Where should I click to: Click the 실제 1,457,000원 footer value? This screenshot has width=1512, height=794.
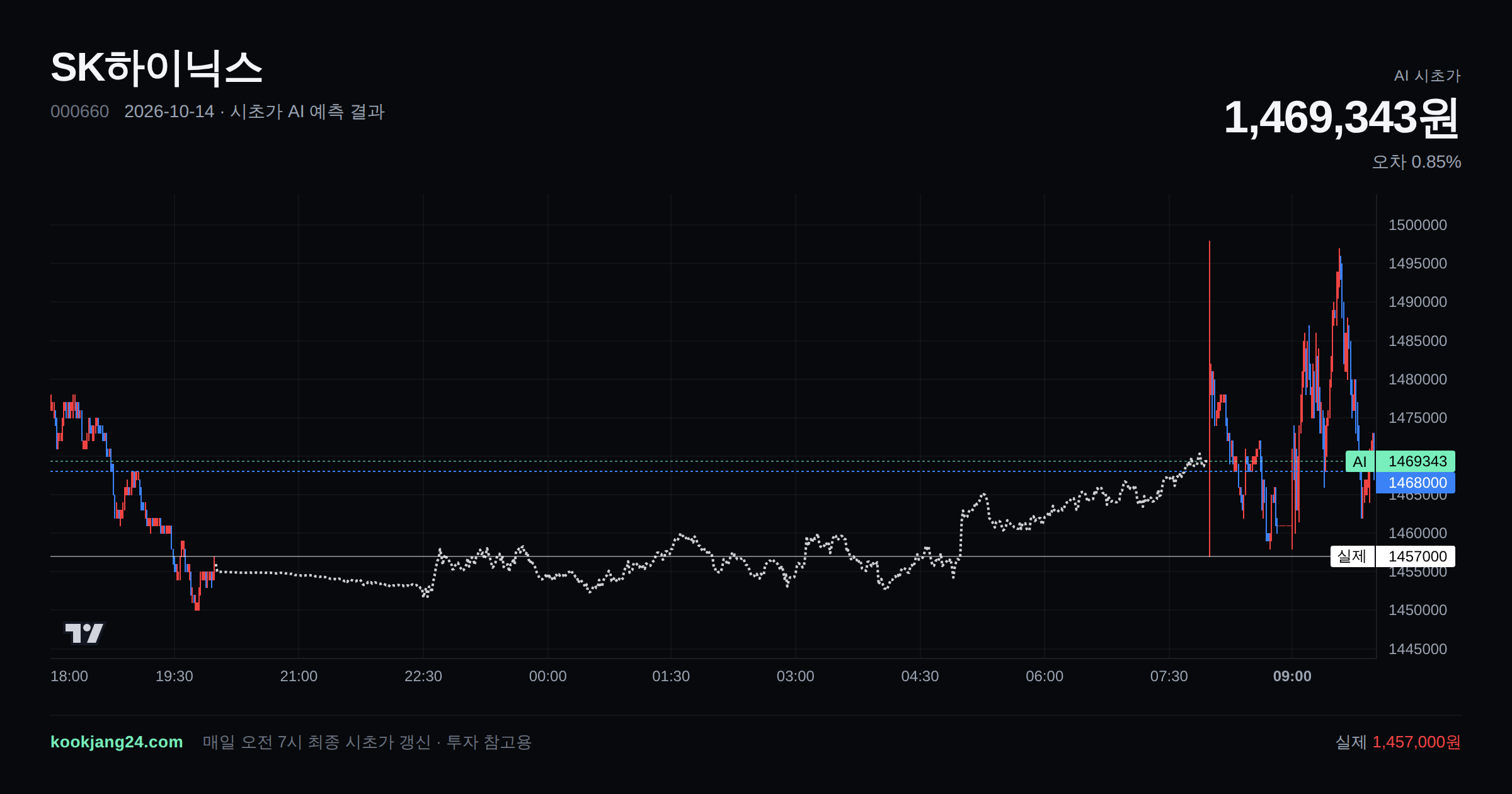[x=1398, y=742]
